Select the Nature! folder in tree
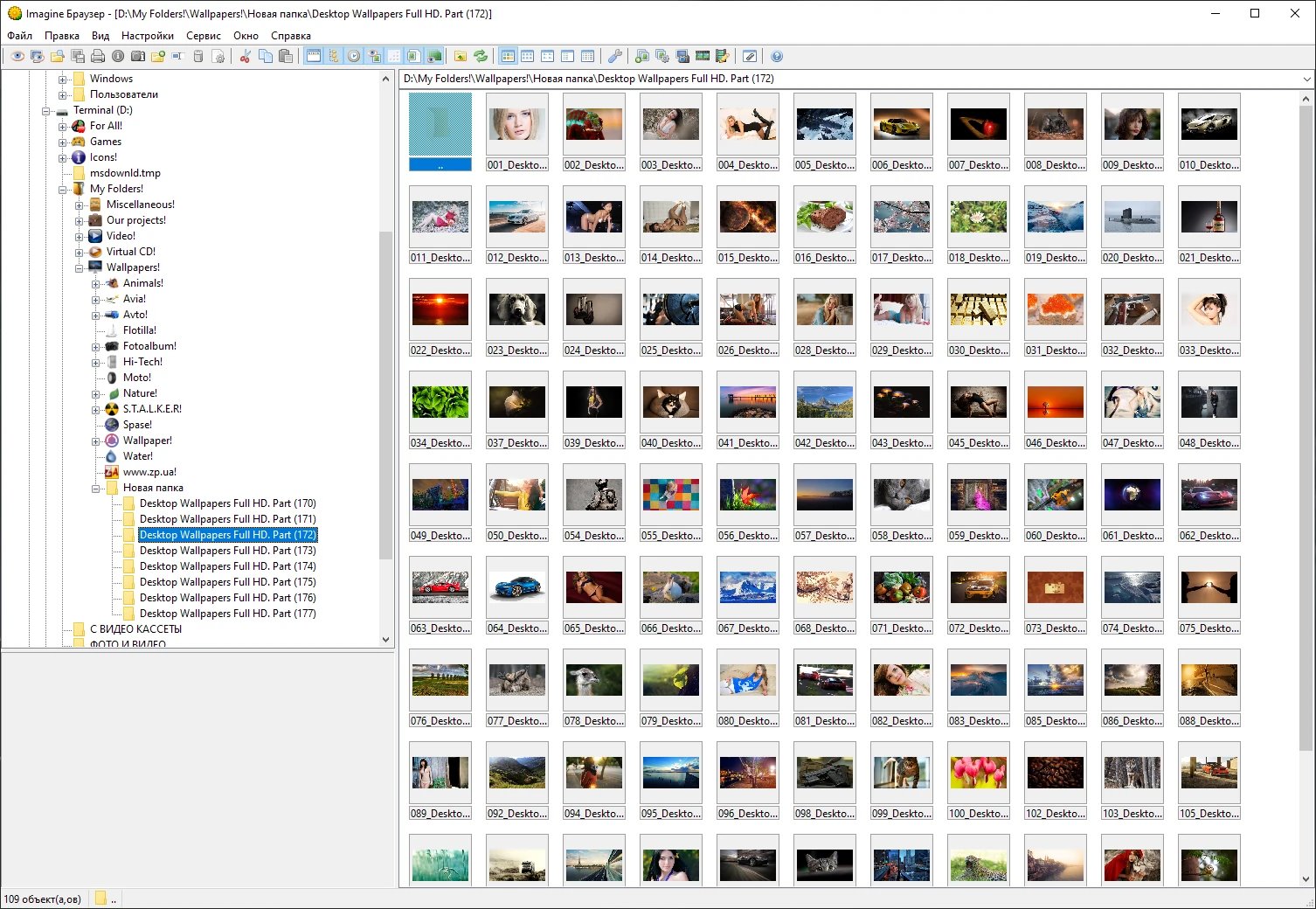 point(140,393)
